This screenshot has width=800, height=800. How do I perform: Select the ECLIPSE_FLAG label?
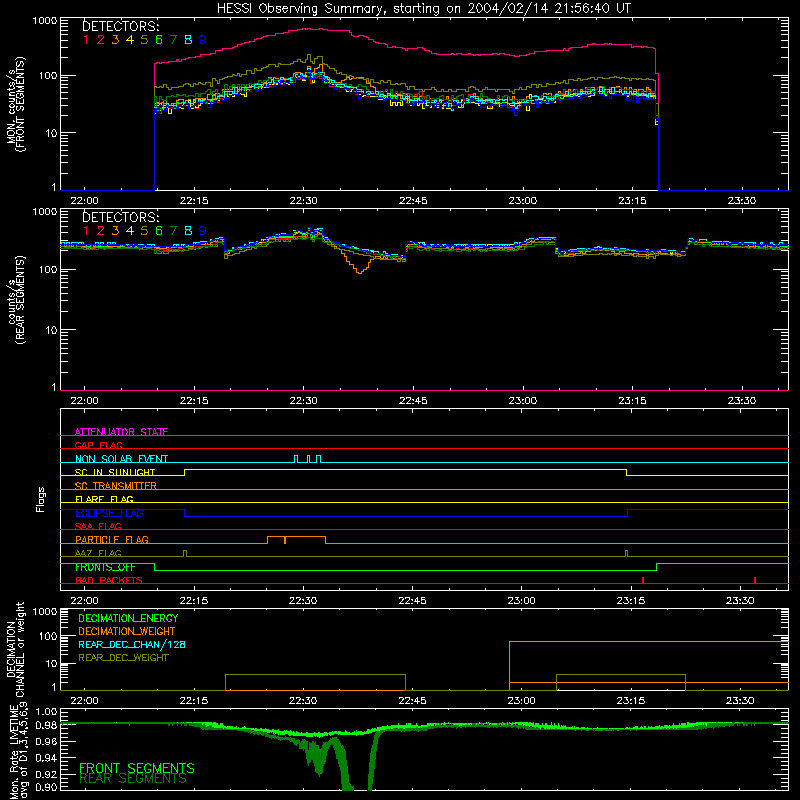109,513
